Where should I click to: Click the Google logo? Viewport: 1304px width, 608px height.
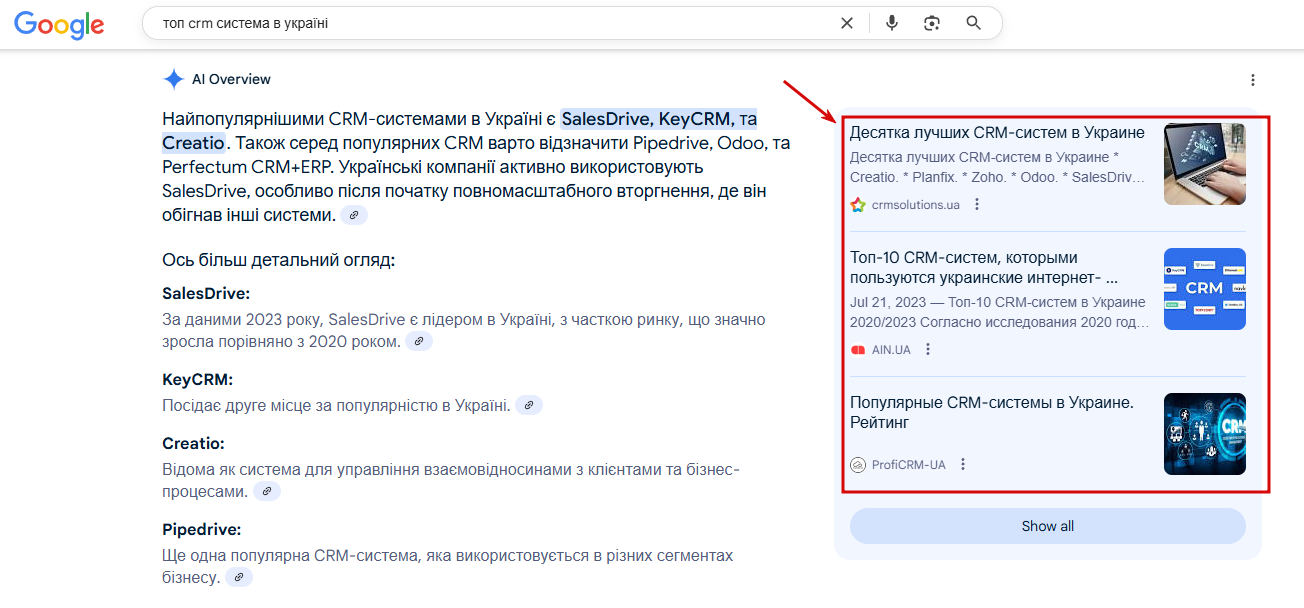point(59,24)
